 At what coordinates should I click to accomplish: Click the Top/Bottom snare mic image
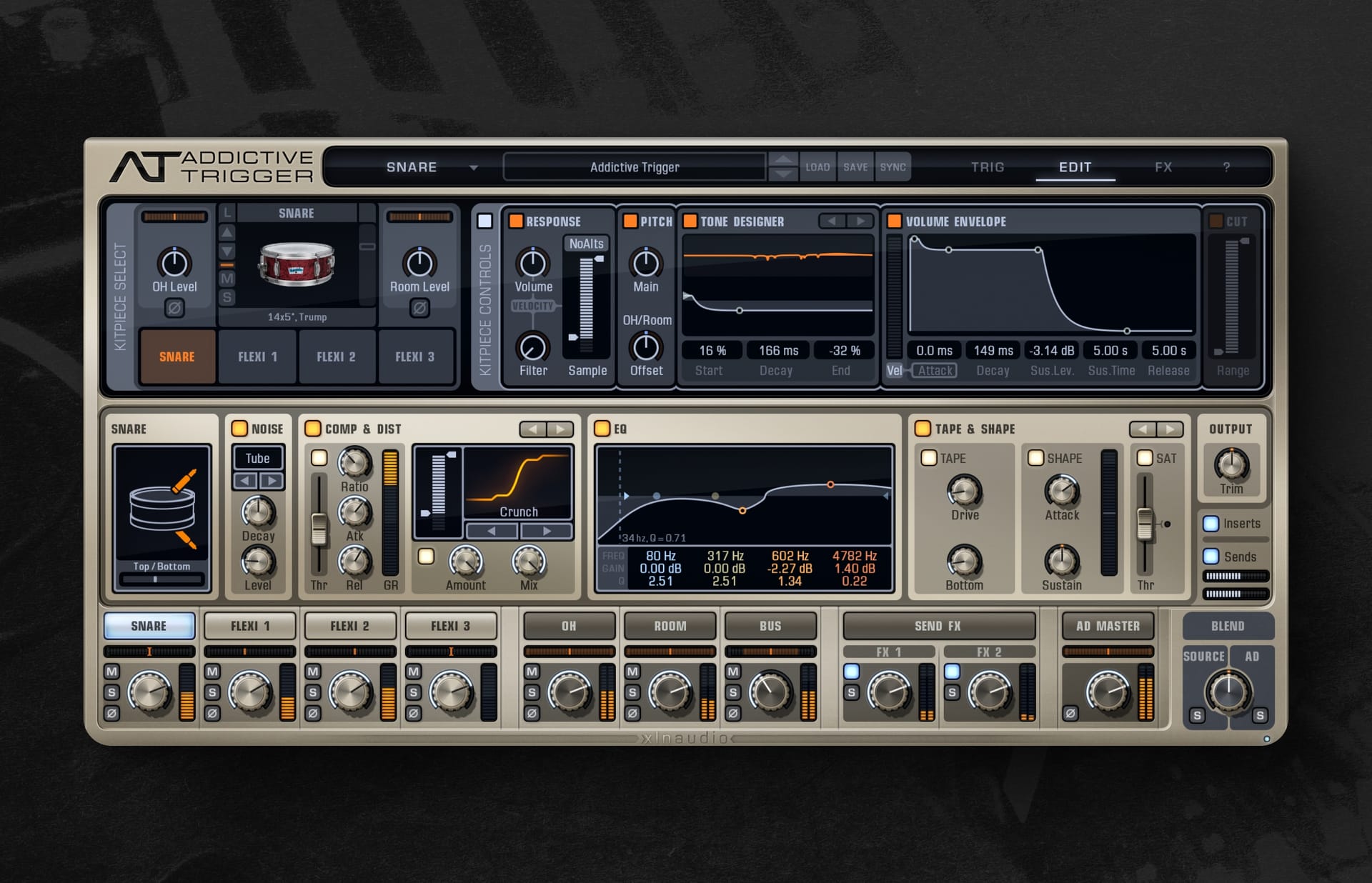click(162, 508)
